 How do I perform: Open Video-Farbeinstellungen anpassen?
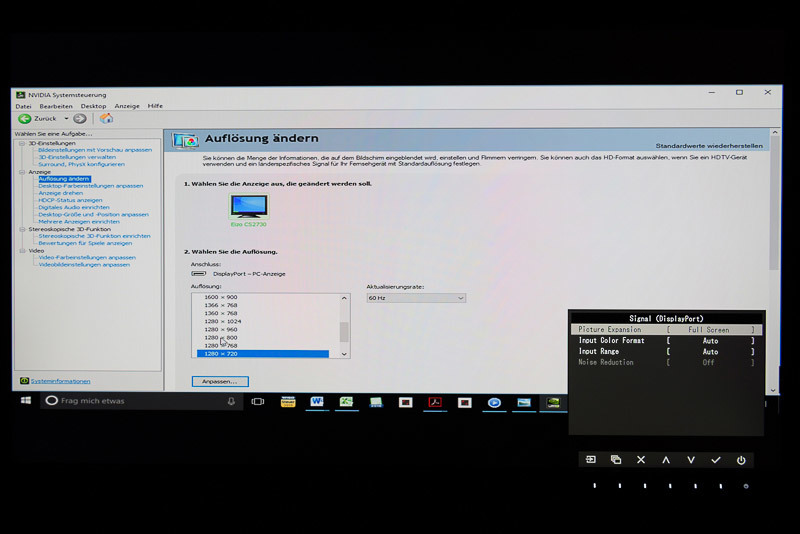(87, 258)
